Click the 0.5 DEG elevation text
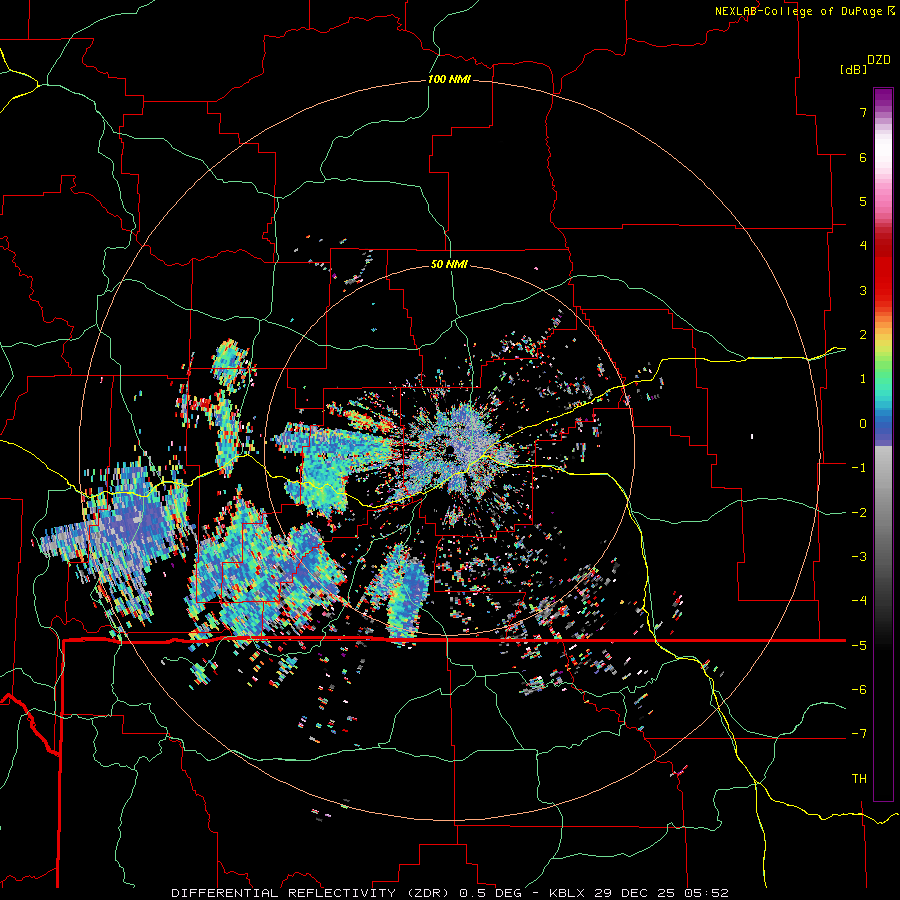900x900 pixels. (491, 893)
